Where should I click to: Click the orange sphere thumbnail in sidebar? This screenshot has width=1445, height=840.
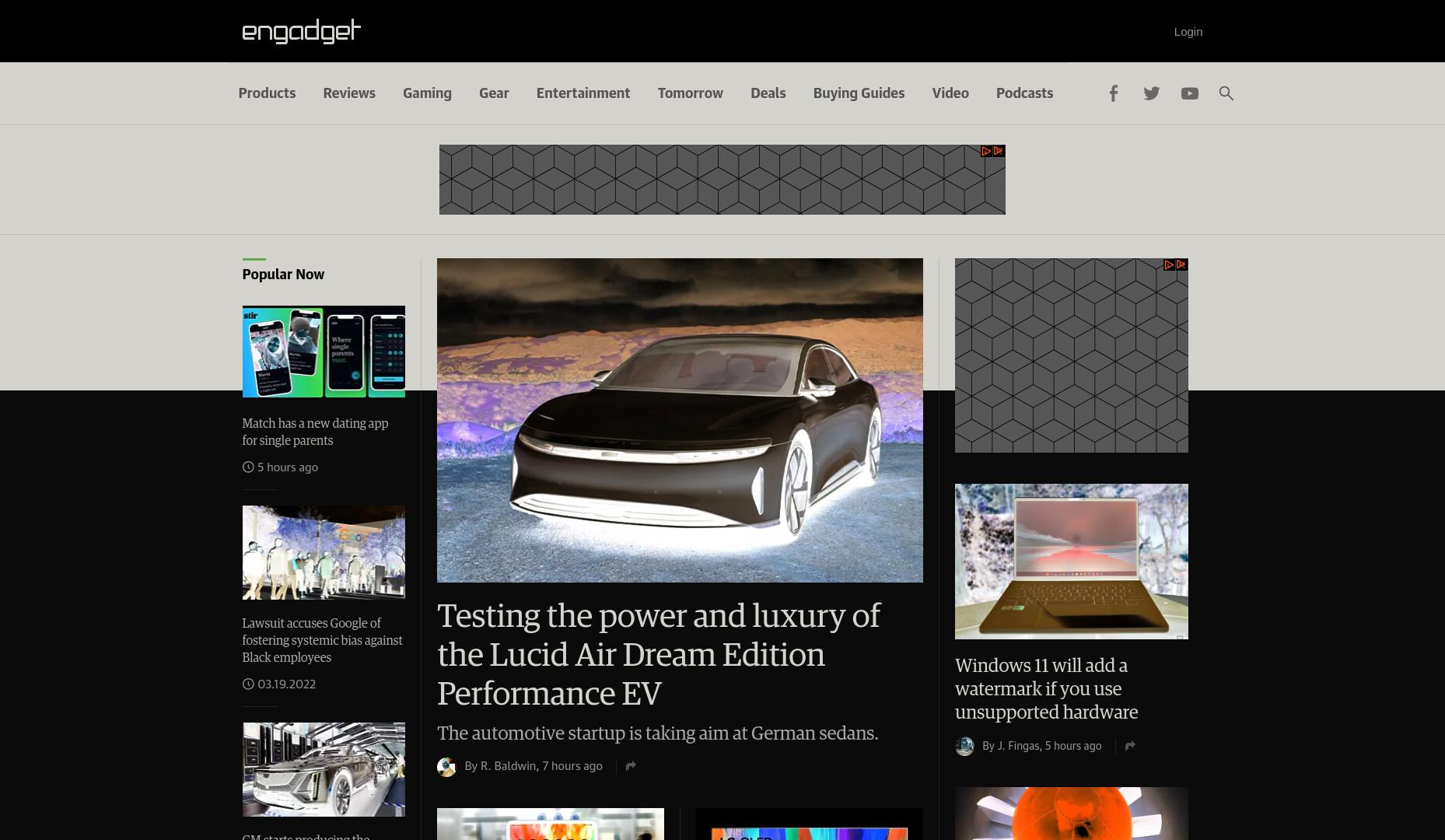[x=1072, y=814]
